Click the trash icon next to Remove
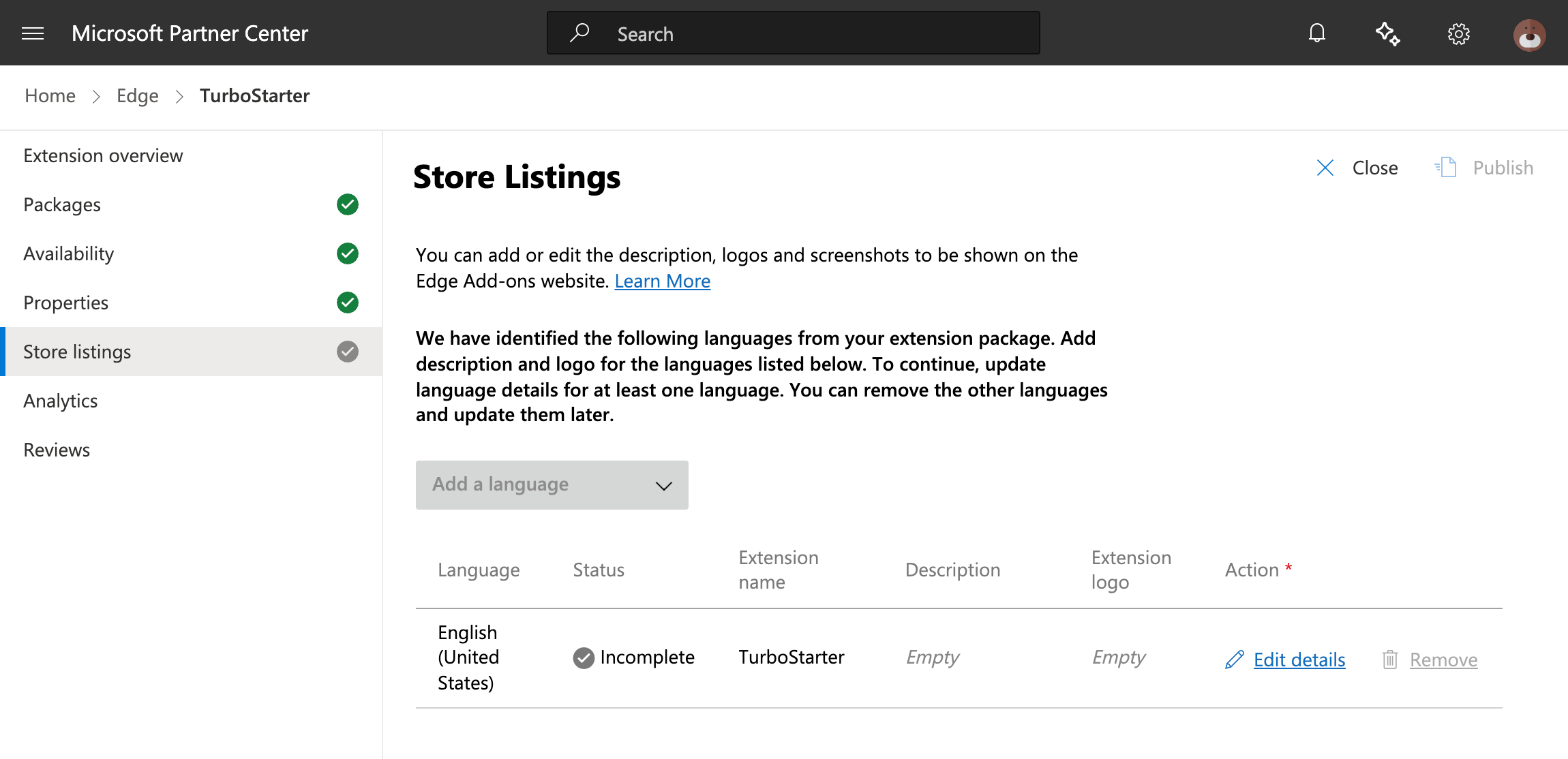 click(1389, 660)
